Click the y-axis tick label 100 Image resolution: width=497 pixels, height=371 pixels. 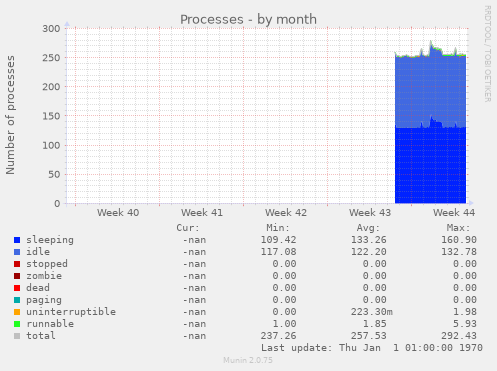click(x=51, y=145)
